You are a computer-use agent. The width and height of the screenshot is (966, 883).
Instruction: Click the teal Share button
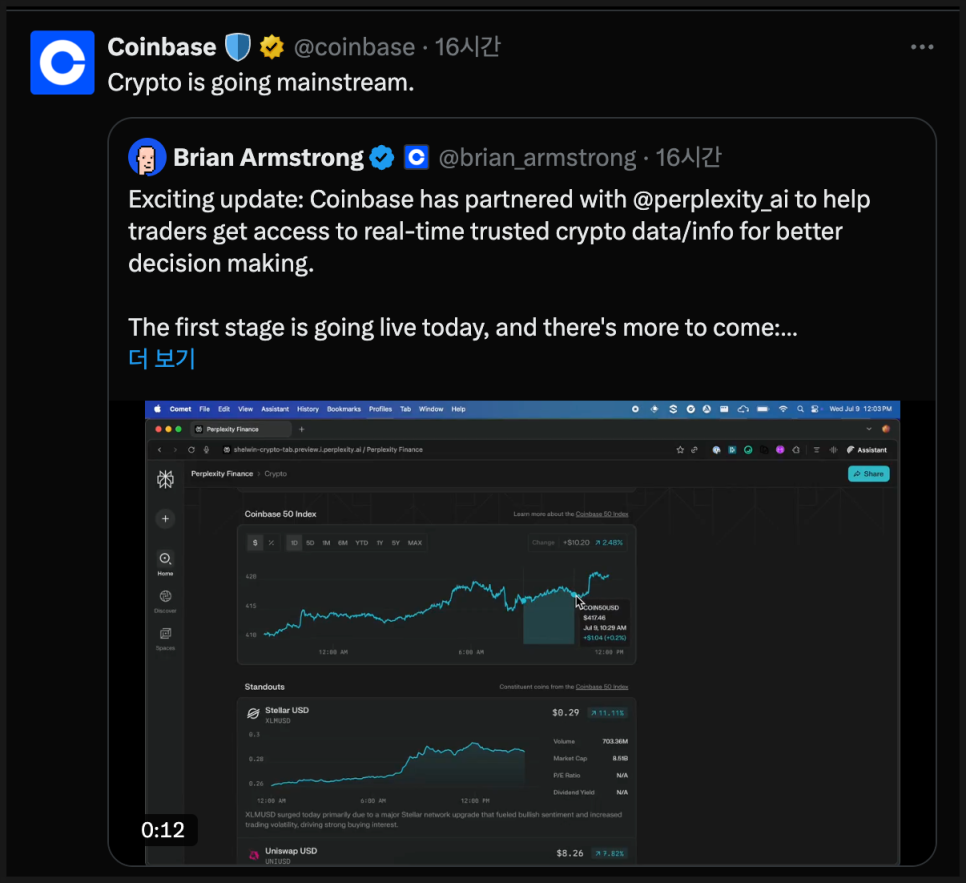pyautogui.click(x=869, y=474)
